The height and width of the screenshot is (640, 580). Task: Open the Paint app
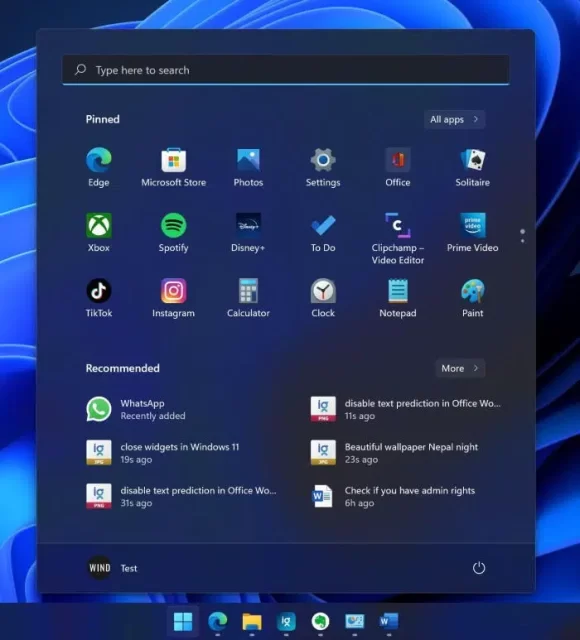pos(473,298)
